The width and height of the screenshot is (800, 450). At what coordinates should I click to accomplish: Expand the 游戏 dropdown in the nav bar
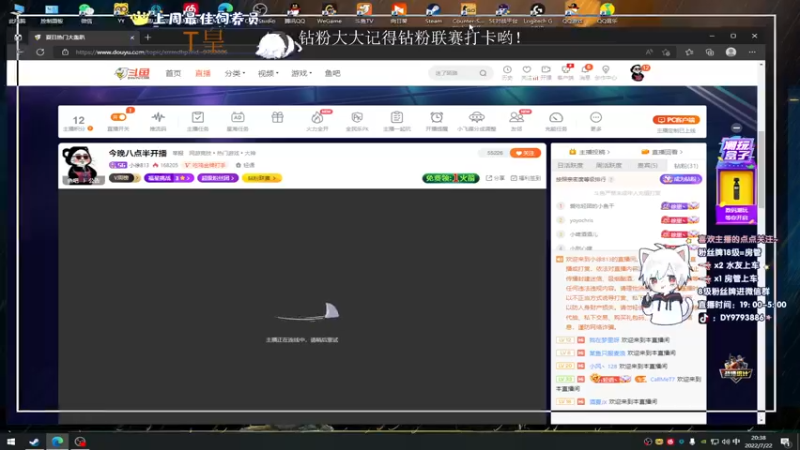tap(301, 73)
